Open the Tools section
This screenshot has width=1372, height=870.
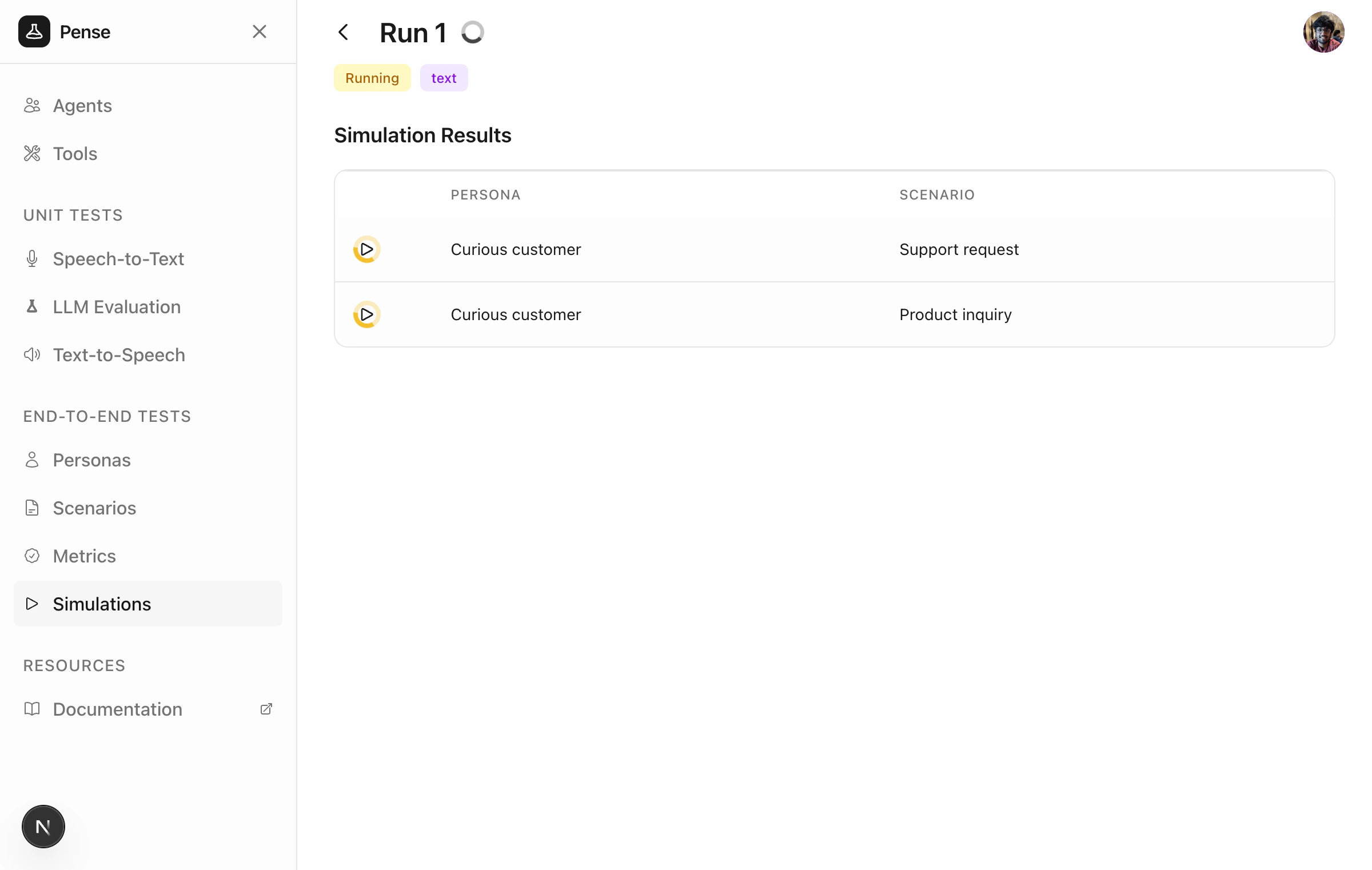coord(75,154)
